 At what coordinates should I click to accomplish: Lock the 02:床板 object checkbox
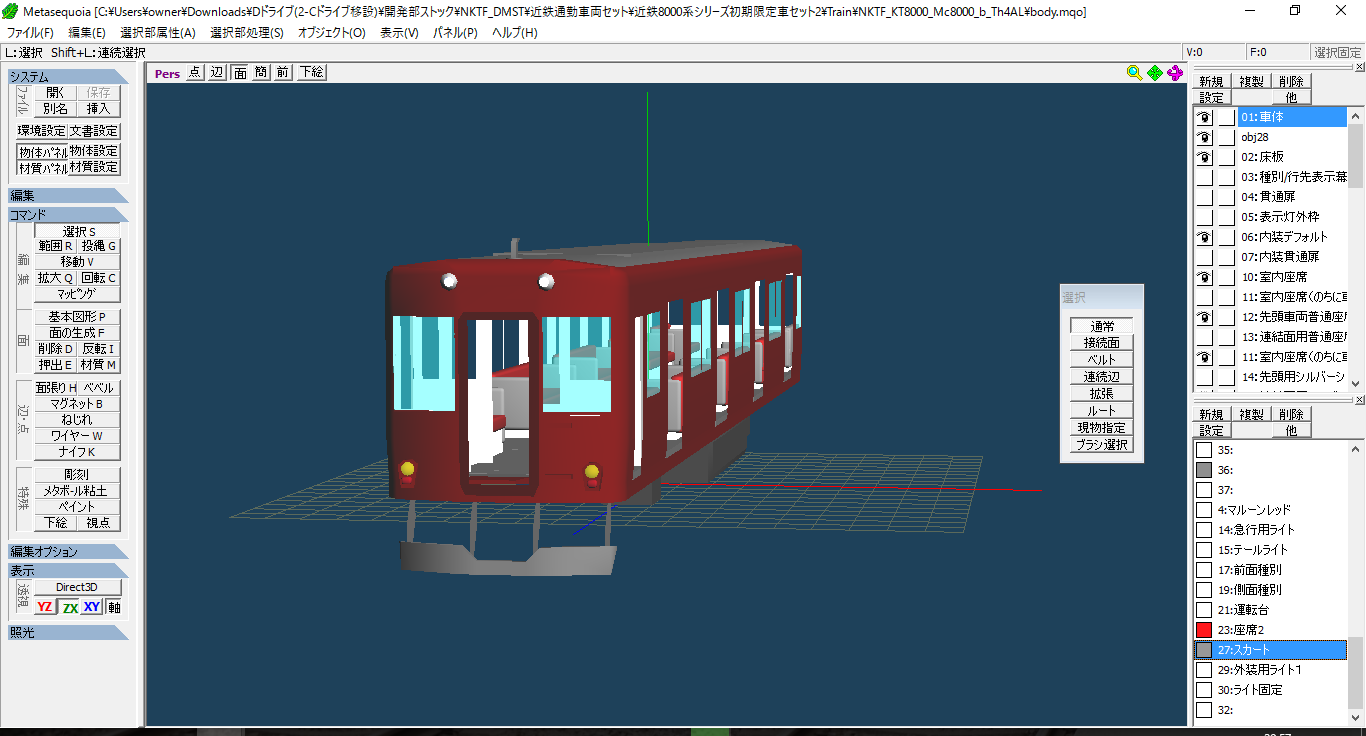click(x=1227, y=157)
